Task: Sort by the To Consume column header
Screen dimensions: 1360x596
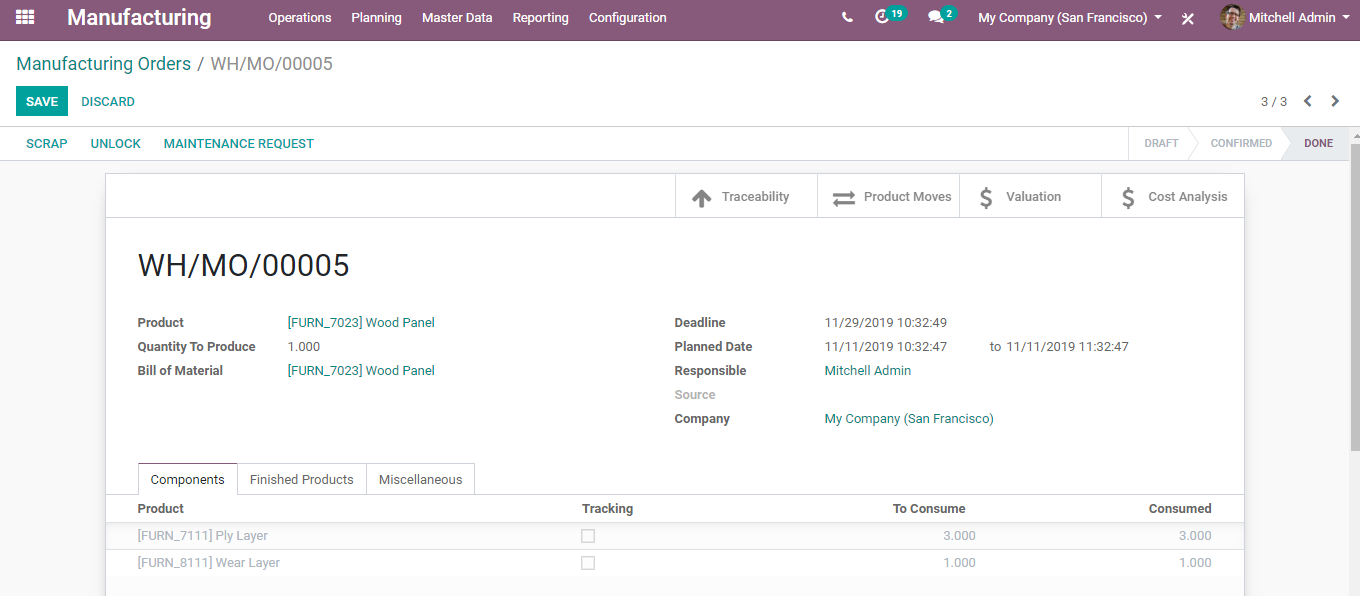Action: tap(929, 509)
